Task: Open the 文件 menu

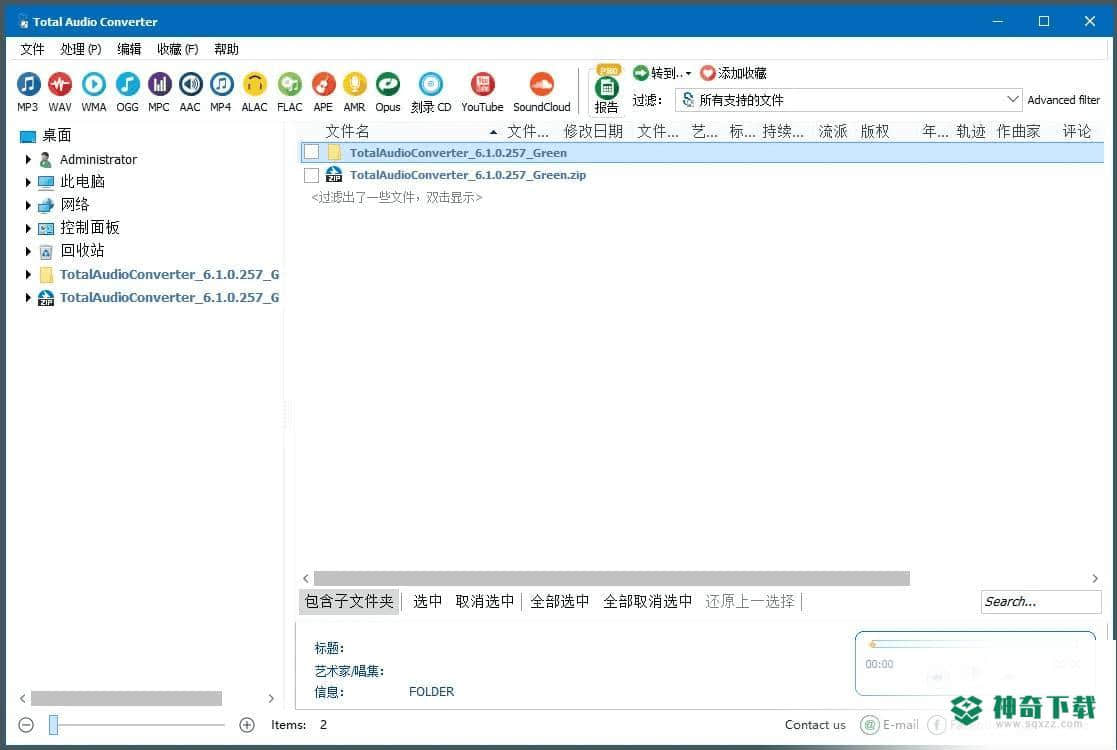Action: (x=32, y=49)
